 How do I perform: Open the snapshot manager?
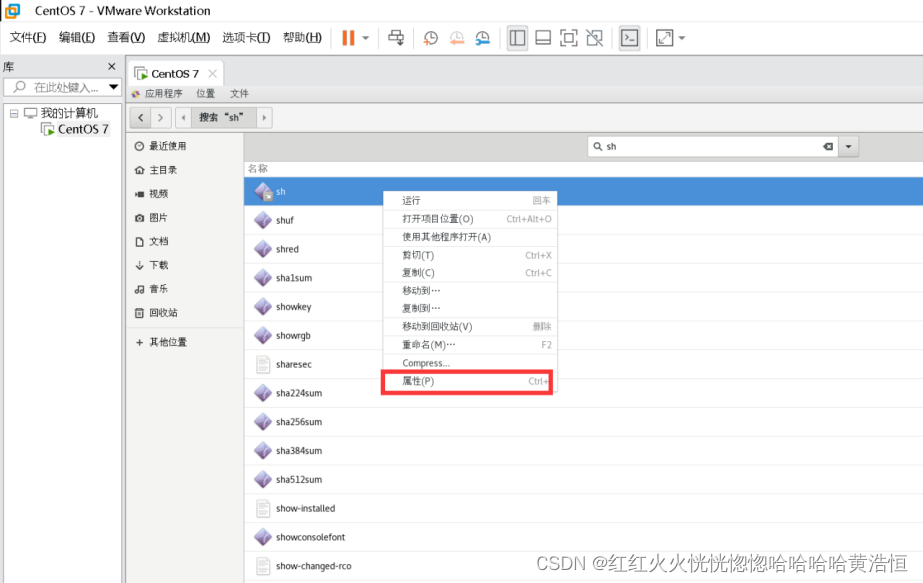483,37
